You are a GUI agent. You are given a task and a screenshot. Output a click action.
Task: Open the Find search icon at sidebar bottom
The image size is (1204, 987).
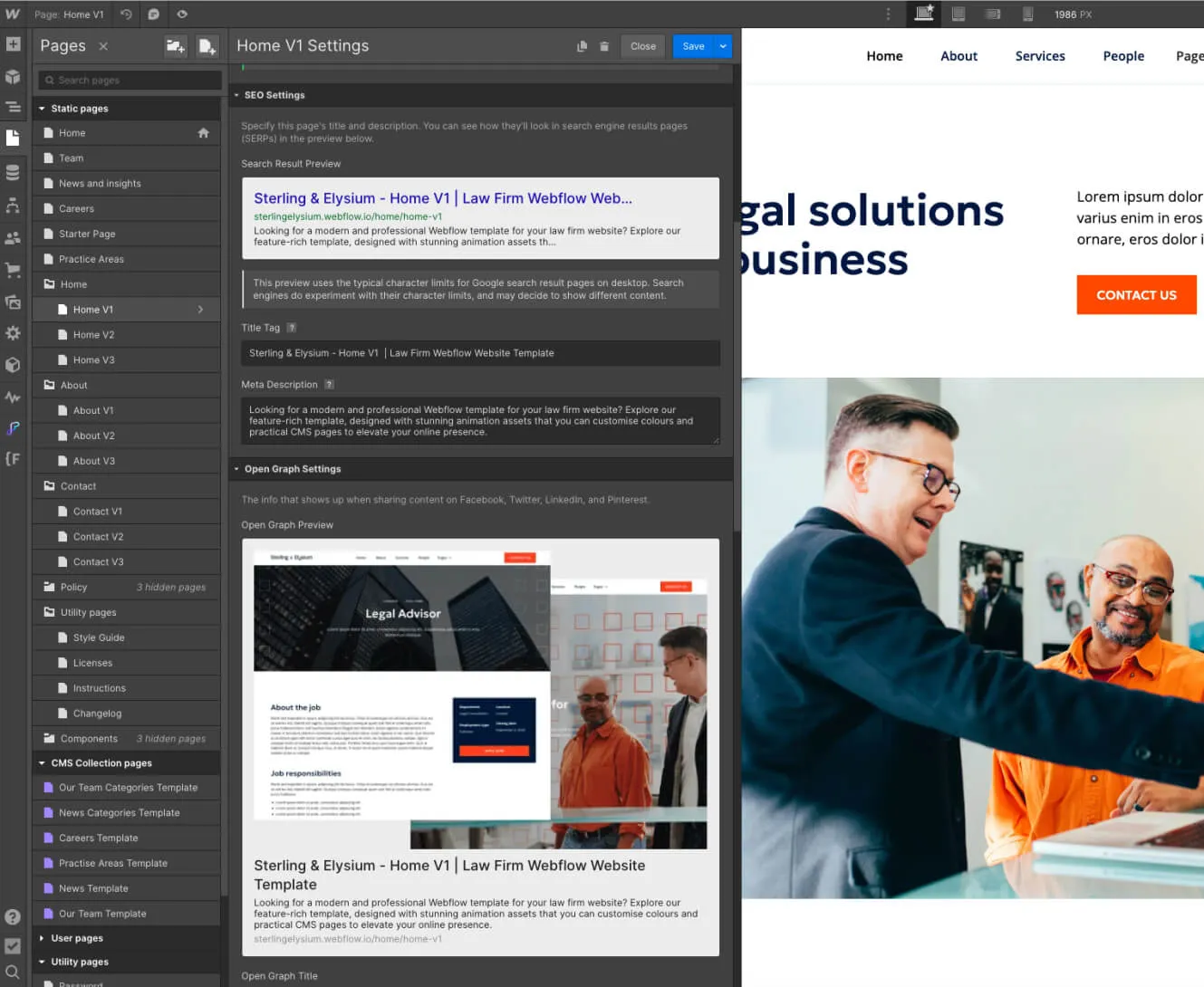point(13,973)
